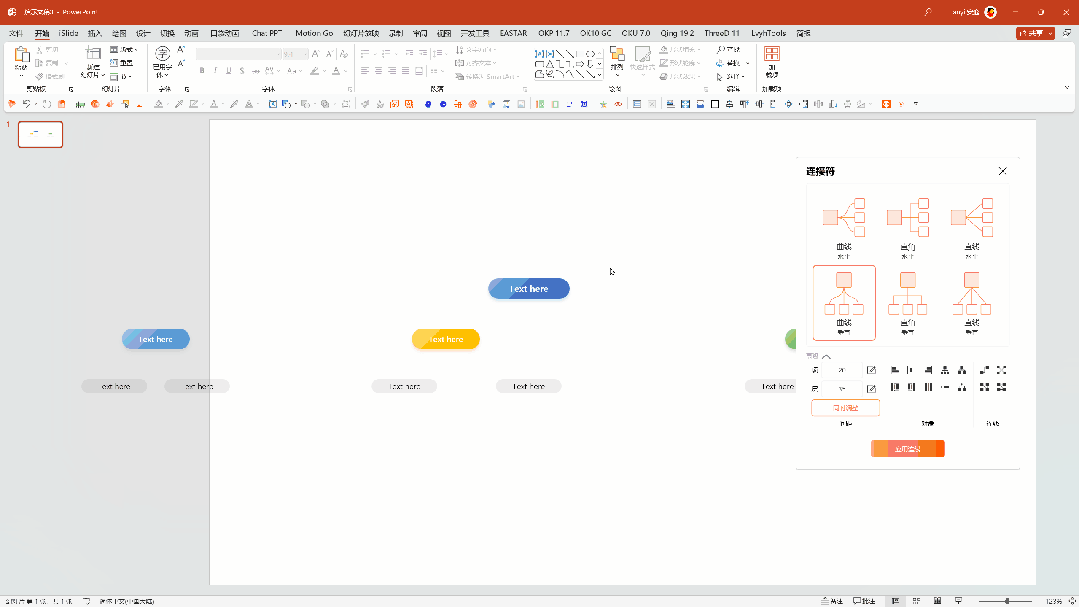
Task: Switch to Reading View icon
Action: (x=937, y=601)
